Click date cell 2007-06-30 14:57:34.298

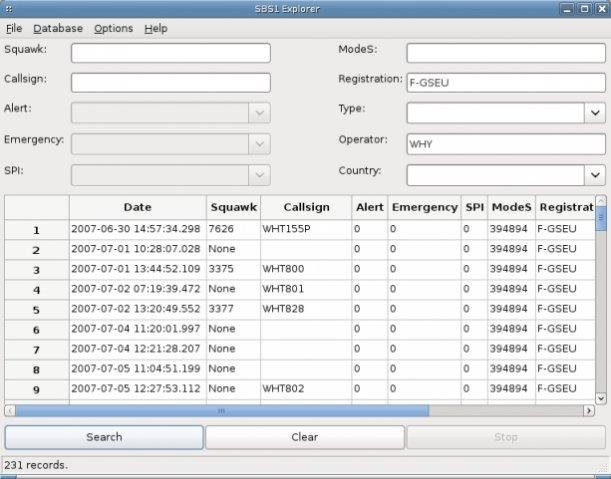pyautogui.click(x=138, y=229)
